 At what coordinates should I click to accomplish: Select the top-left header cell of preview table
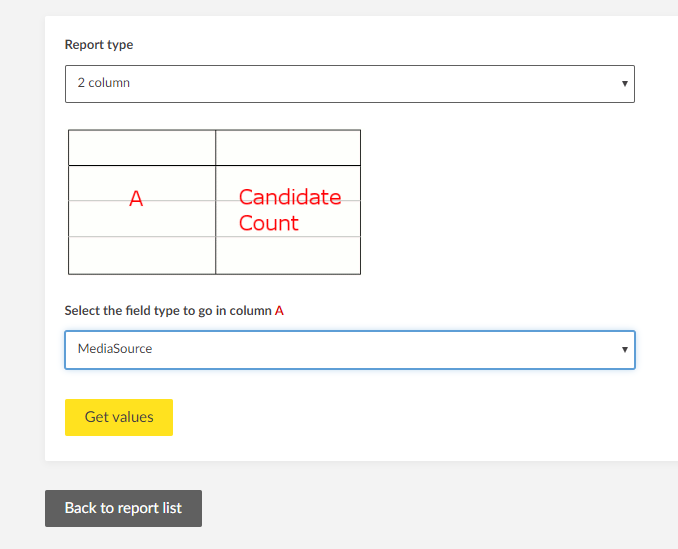[142, 148]
